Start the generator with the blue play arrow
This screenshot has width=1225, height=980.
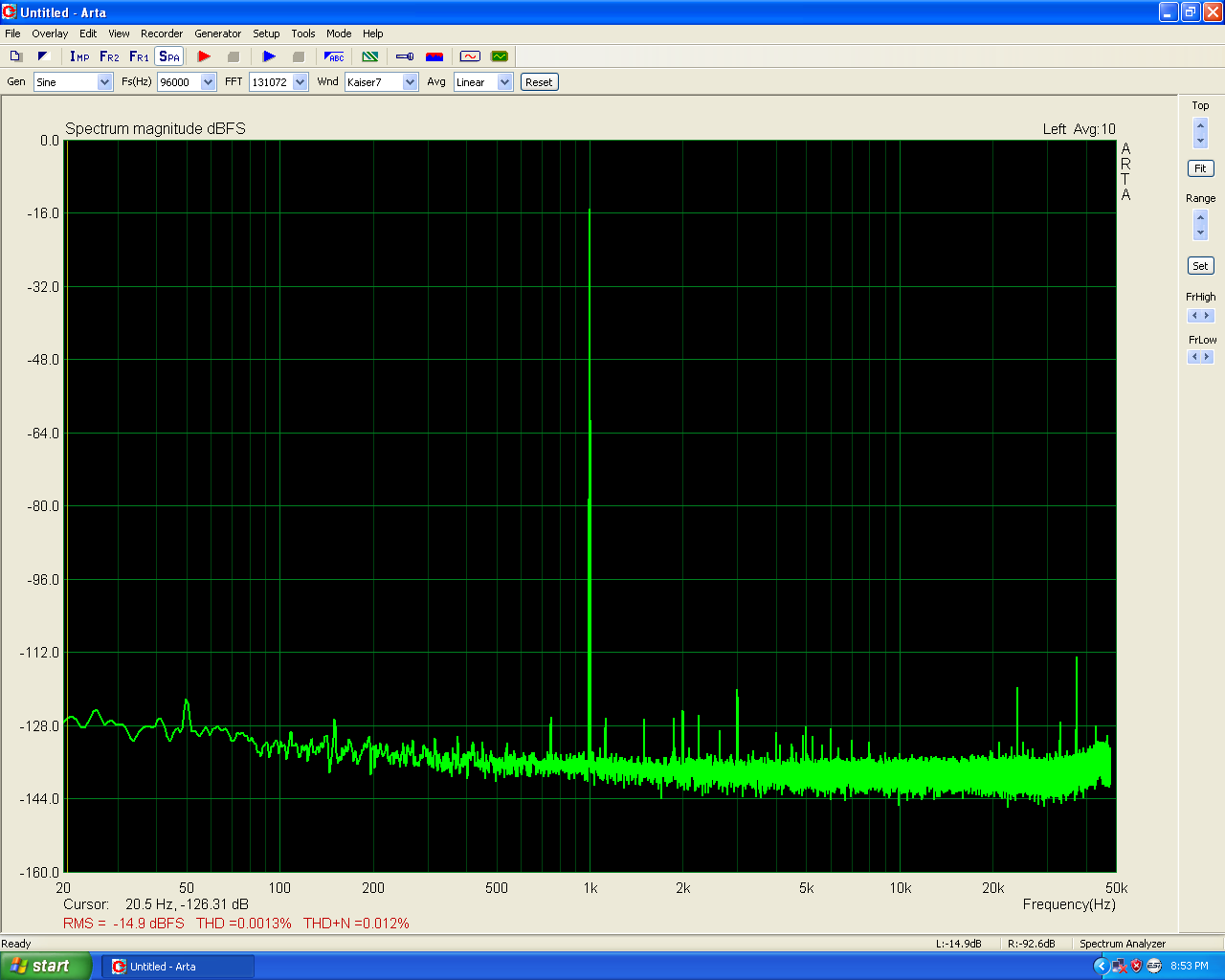point(269,56)
